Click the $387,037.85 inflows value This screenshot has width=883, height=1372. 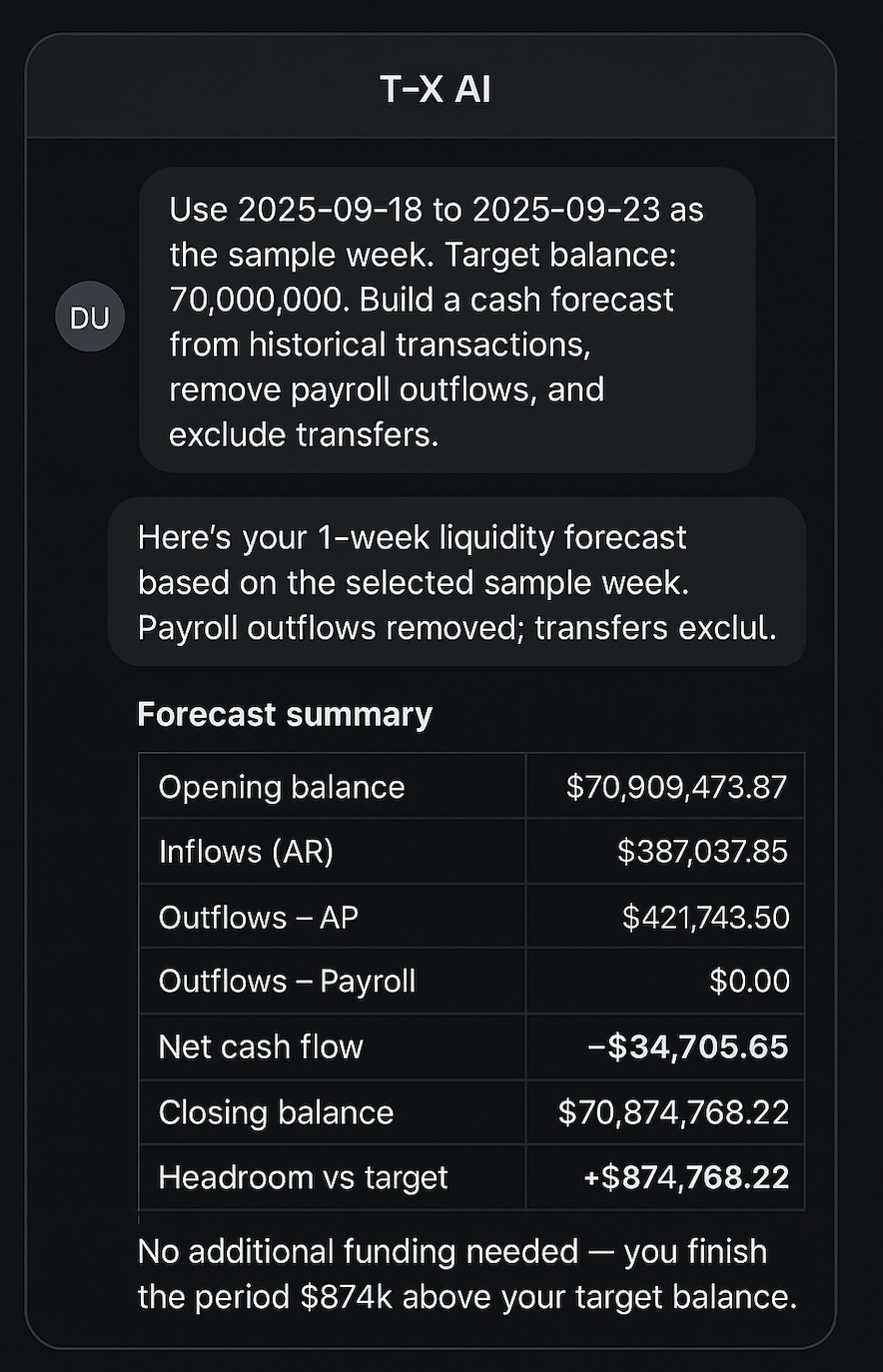tap(702, 852)
